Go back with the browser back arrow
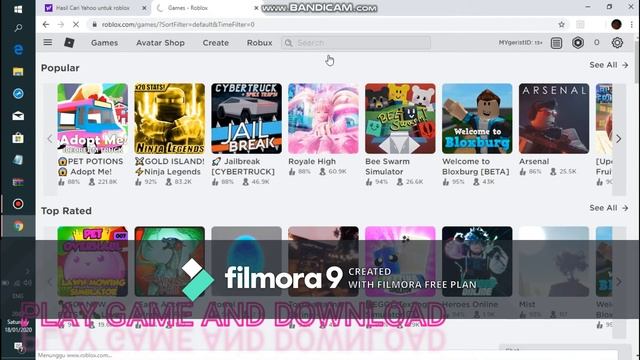 [x=46, y=24]
